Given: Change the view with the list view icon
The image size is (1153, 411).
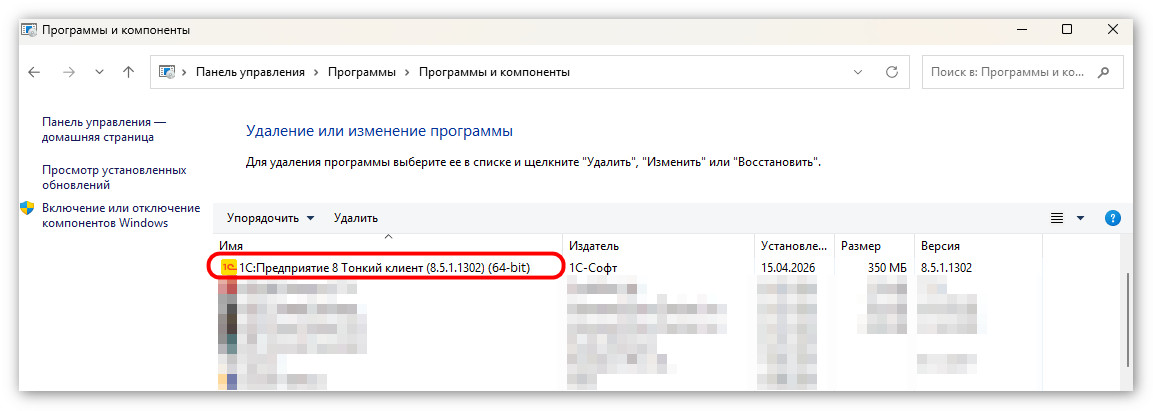Looking at the screenshot, I should click(1057, 218).
